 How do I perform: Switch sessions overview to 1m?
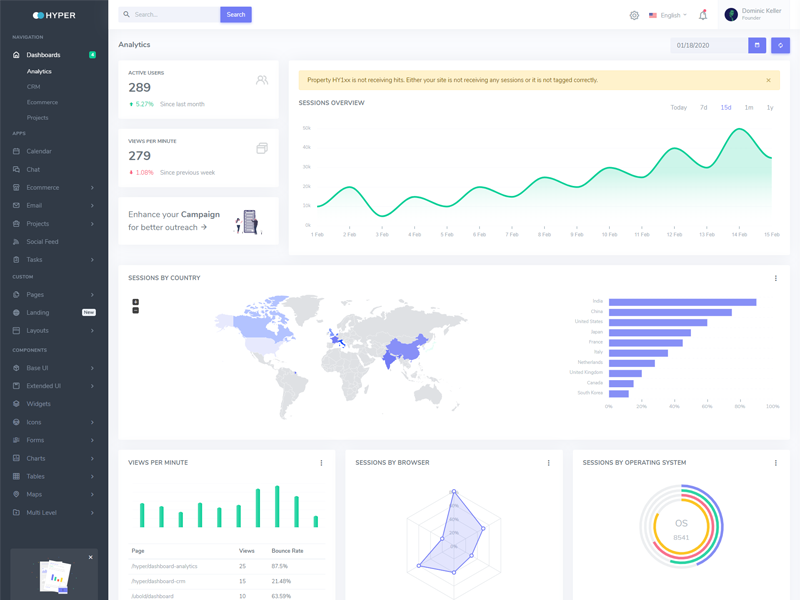pos(748,107)
